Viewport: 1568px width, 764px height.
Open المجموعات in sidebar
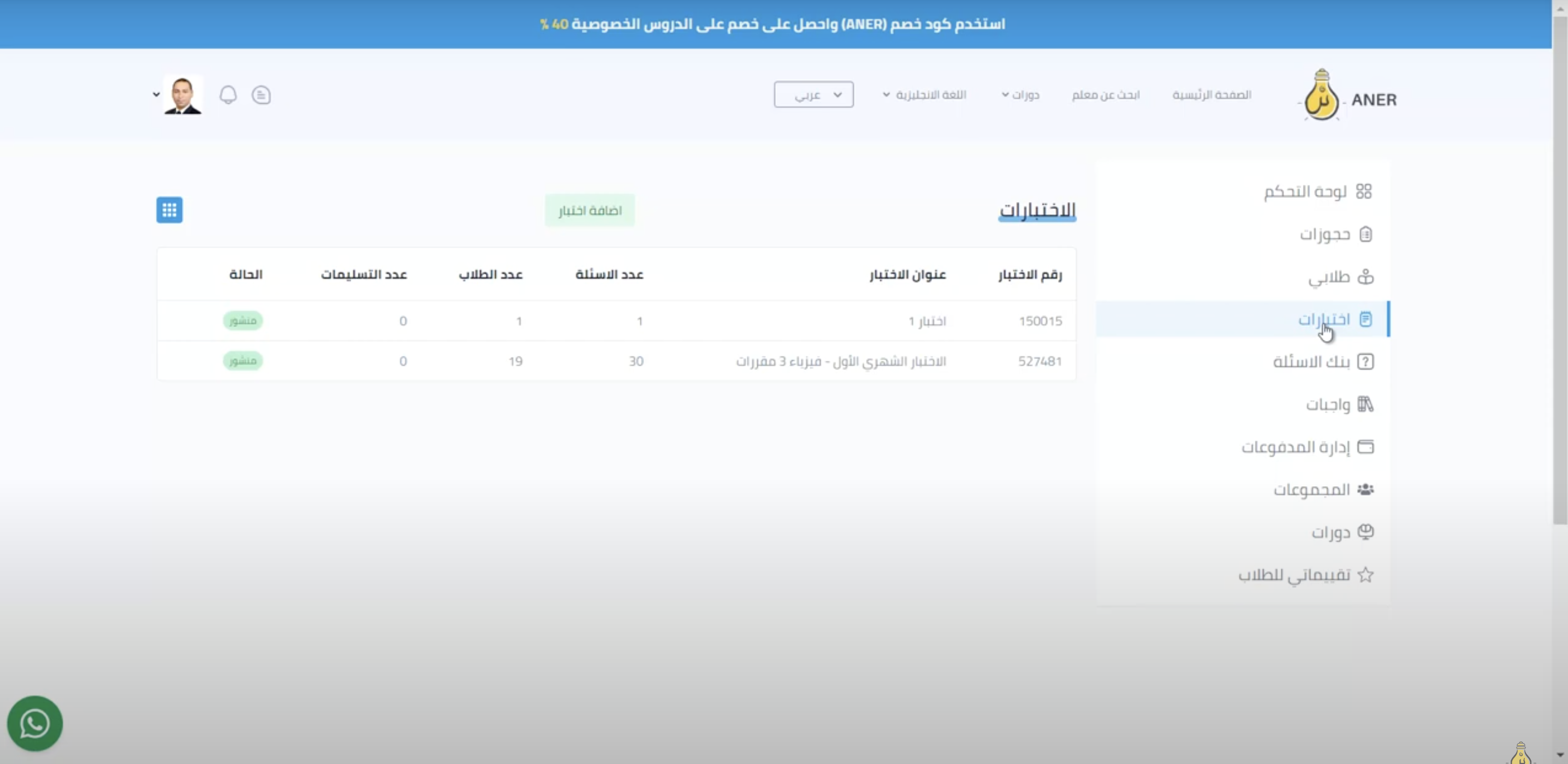1312,490
